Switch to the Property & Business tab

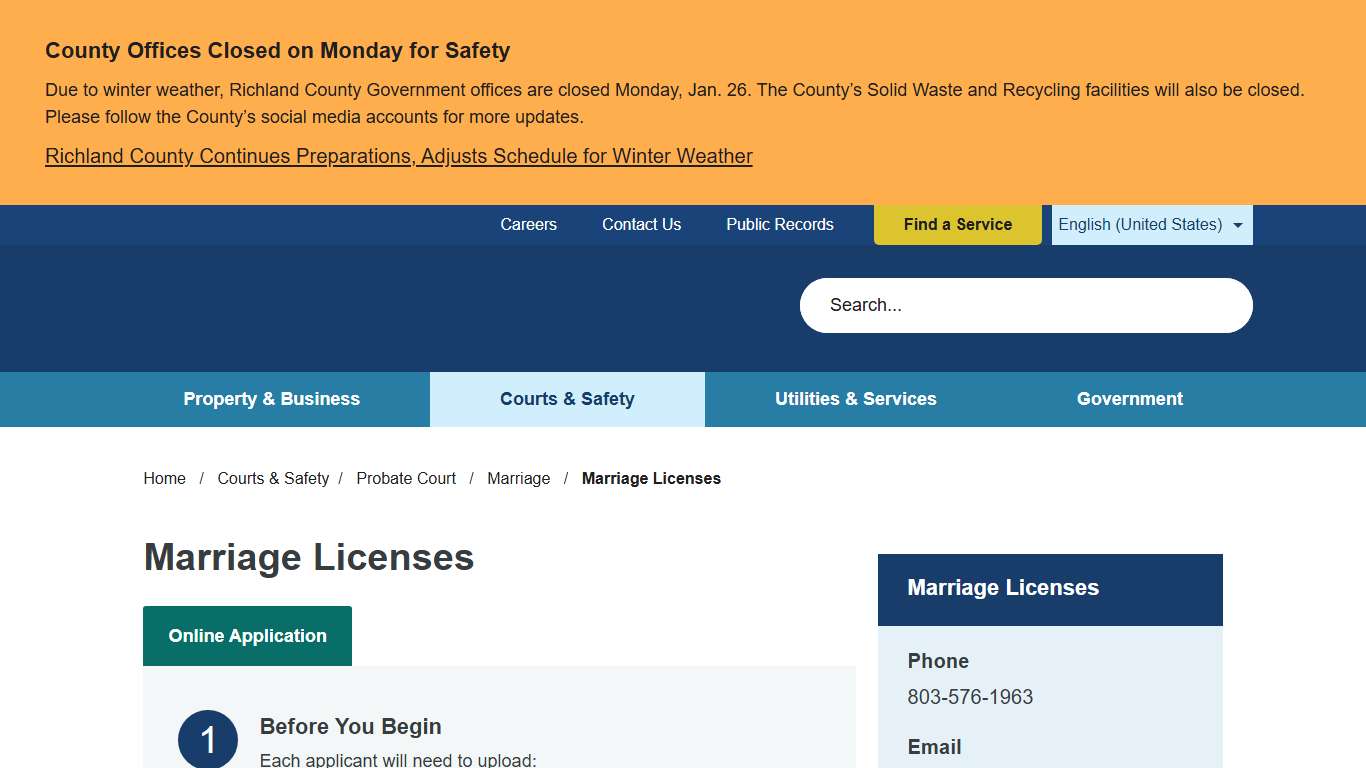click(x=271, y=398)
